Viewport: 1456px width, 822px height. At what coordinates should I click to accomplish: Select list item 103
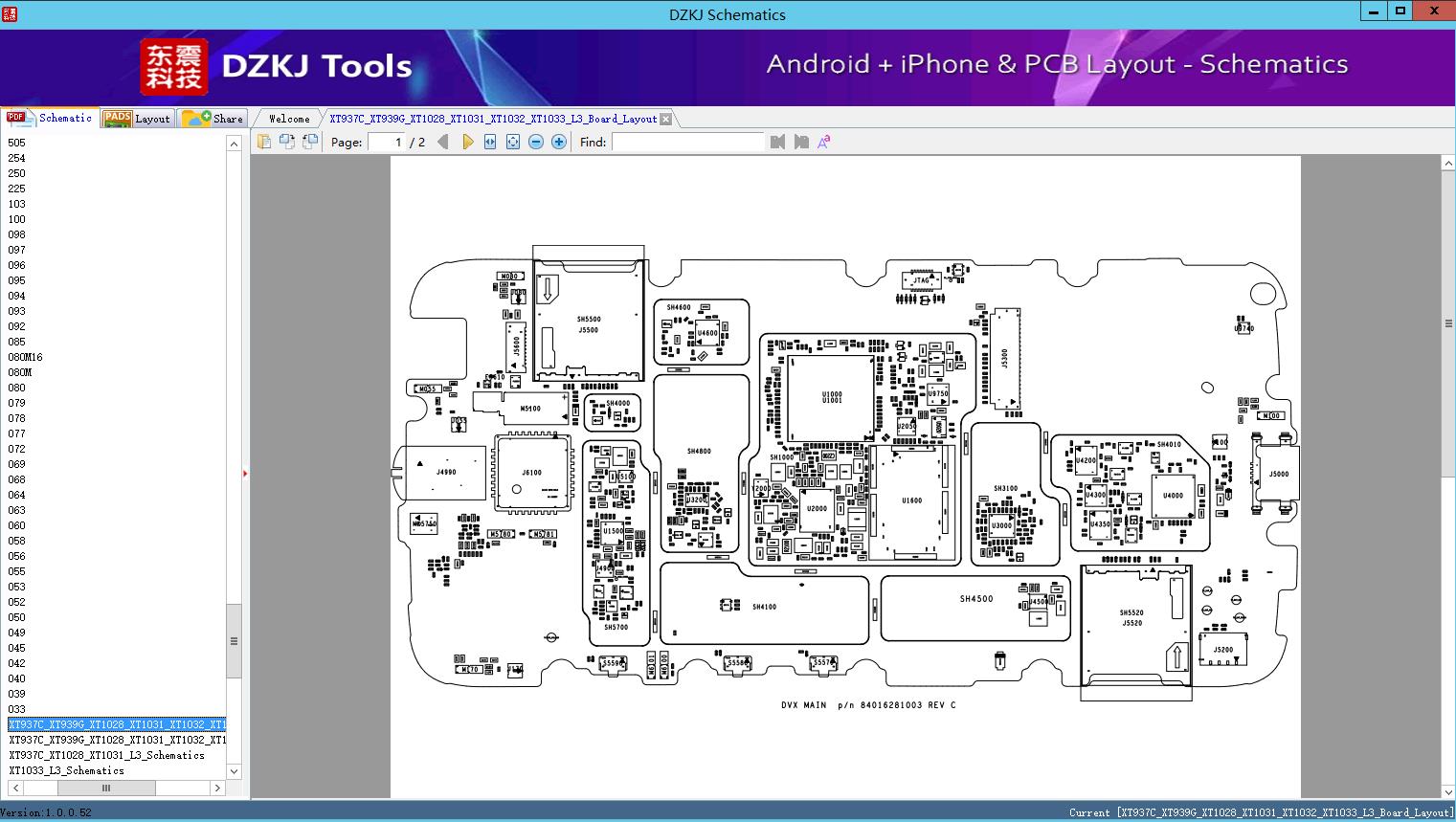coord(17,204)
